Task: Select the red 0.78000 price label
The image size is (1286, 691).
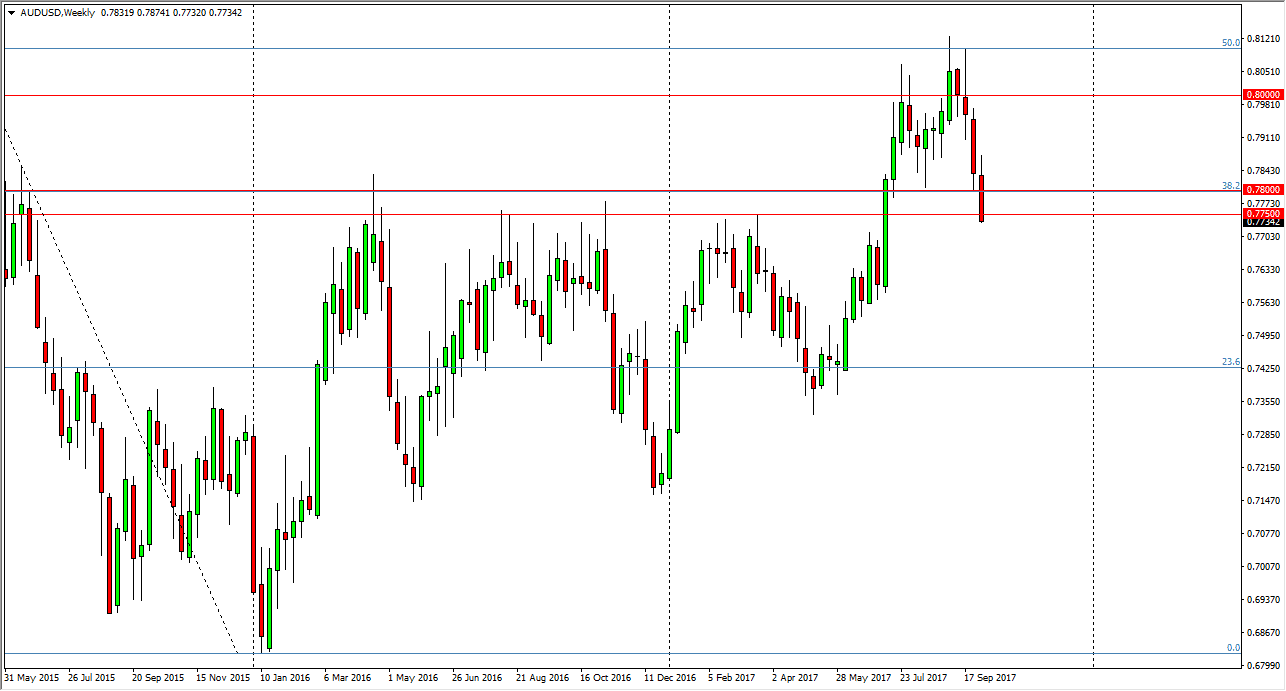Action: pyautogui.click(x=1262, y=189)
